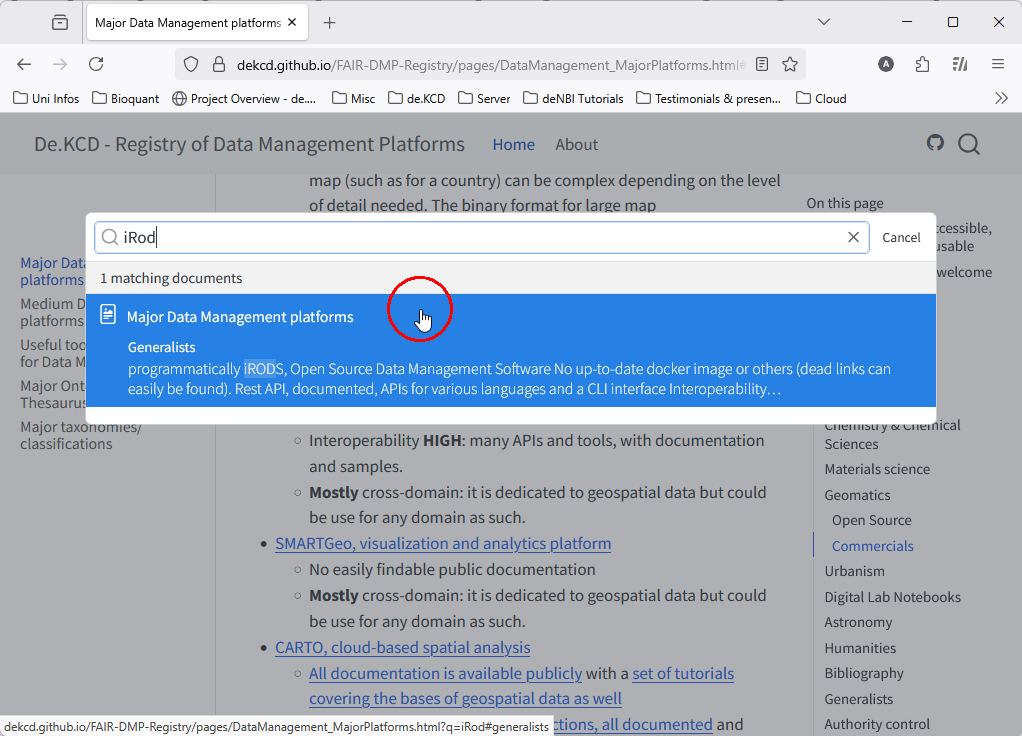The image size is (1022, 736).
Task: Go back to the previous page
Action: [24, 64]
